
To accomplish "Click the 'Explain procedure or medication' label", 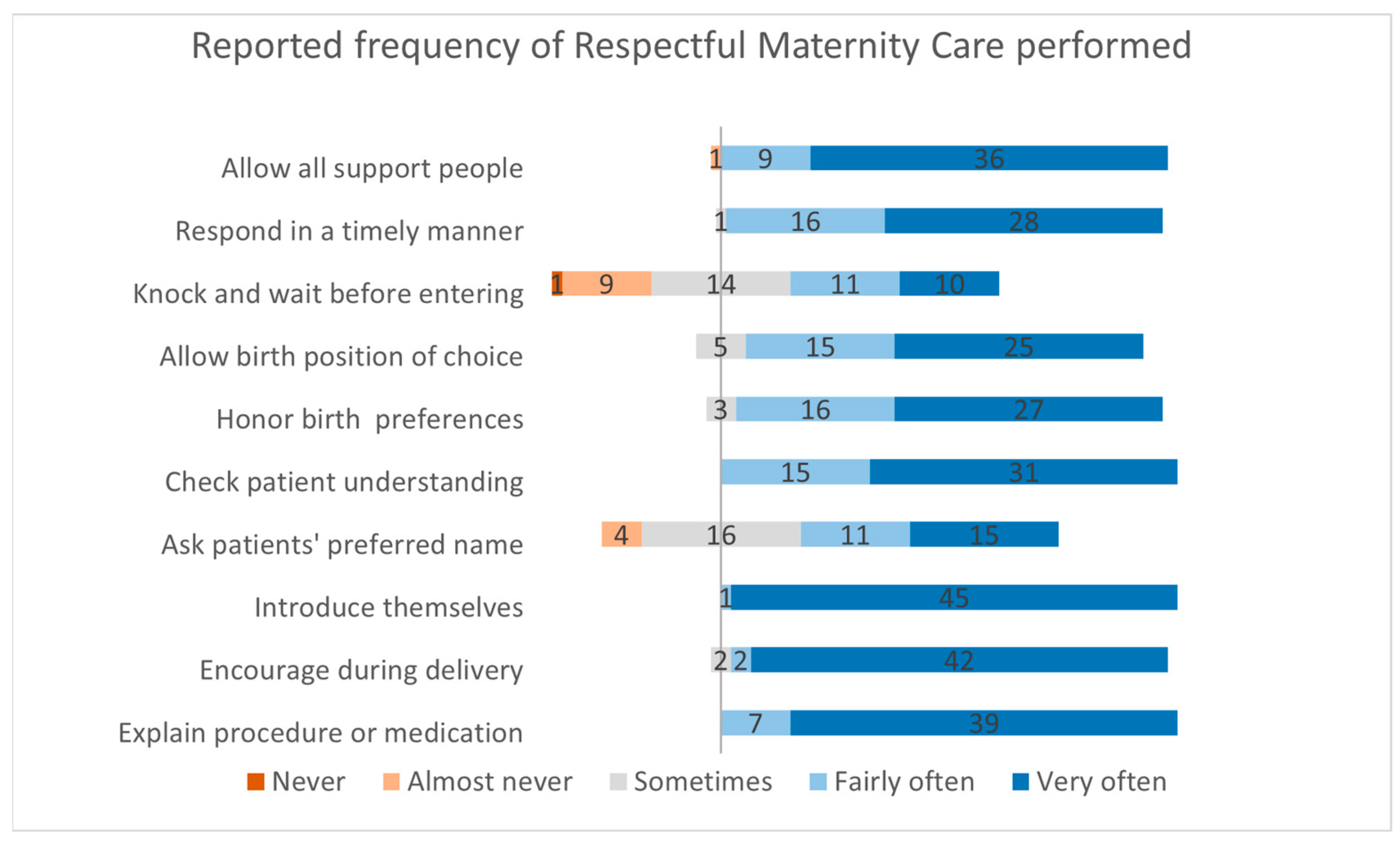I will click(320, 732).
